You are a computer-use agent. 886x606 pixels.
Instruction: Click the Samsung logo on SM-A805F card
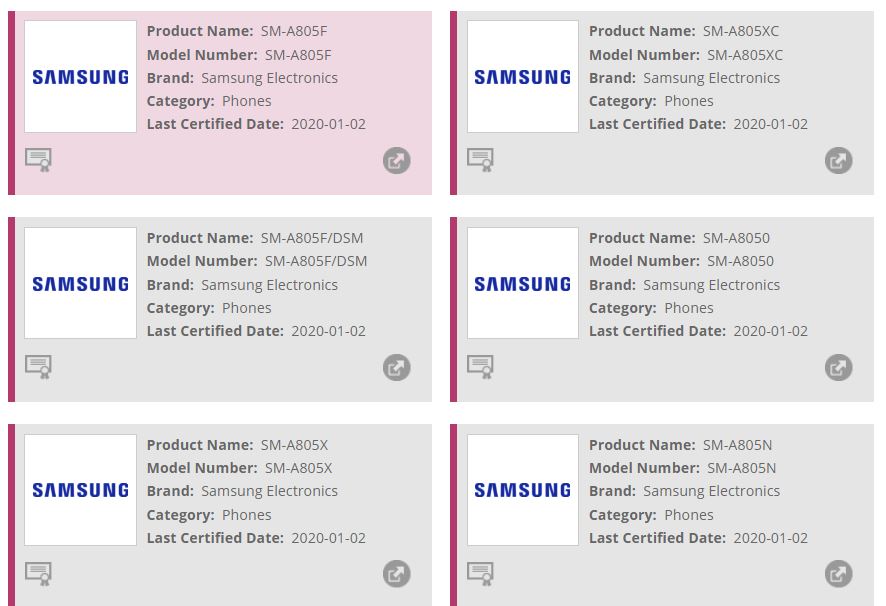click(79, 75)
